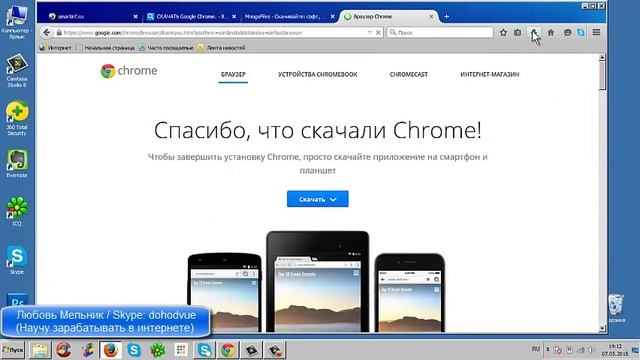Click the RU language indicator in the tray
640x360 pixels.
pos(536,349)
